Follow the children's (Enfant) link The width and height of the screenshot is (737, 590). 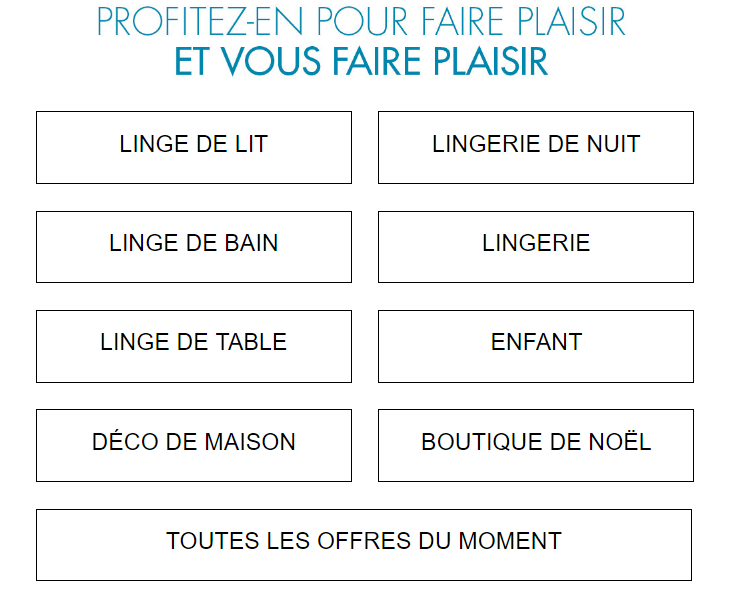[x=535, y=345]
